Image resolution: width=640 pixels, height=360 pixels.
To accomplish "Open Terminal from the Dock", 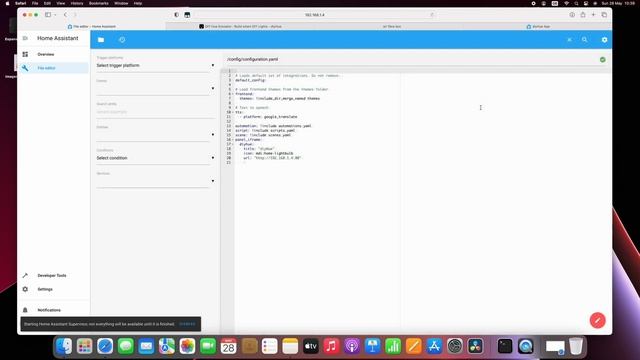I will pyautogui.click(x=505, y=347).
